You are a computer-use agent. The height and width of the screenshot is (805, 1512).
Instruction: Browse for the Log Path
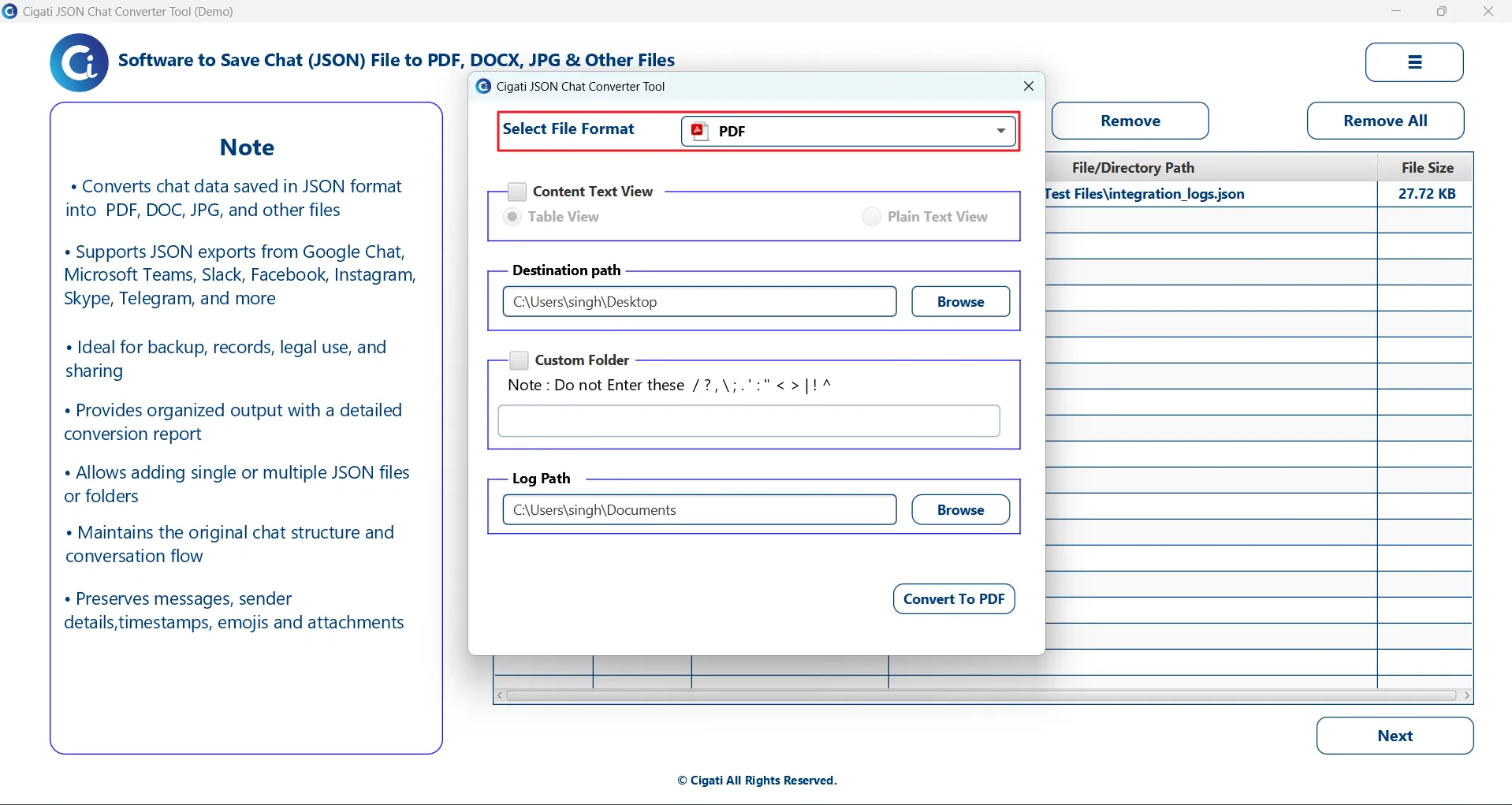click(960, 509)
